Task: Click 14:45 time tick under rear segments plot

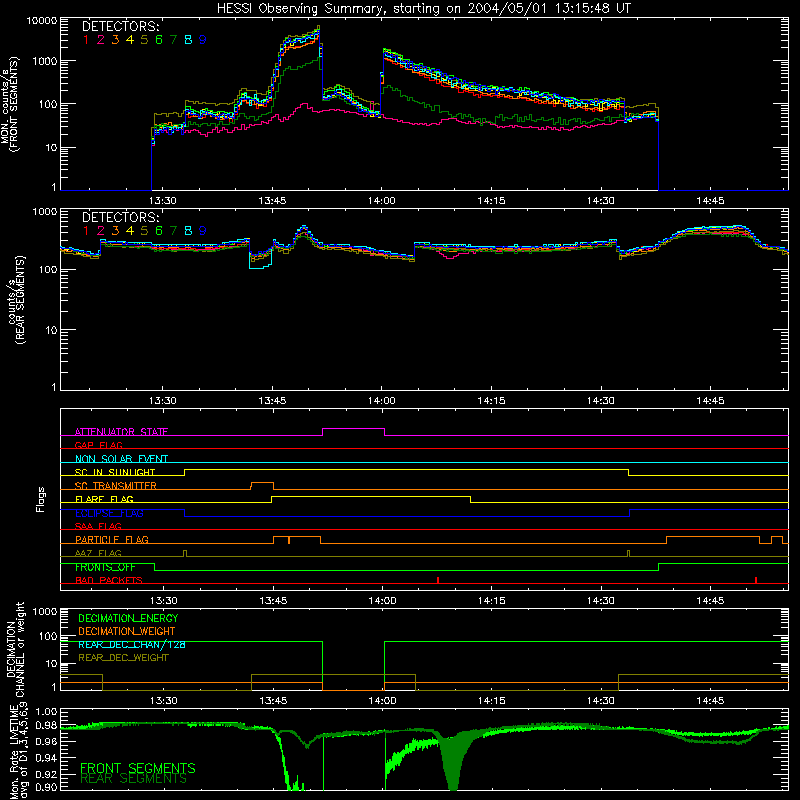Action: coord(710,401)
